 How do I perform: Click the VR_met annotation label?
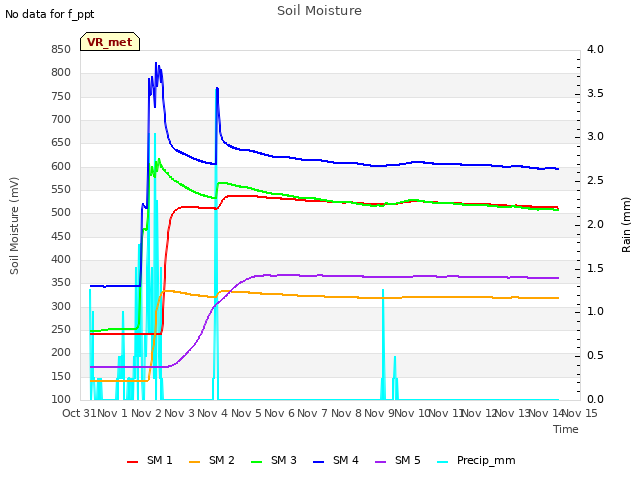click(110, 42)
